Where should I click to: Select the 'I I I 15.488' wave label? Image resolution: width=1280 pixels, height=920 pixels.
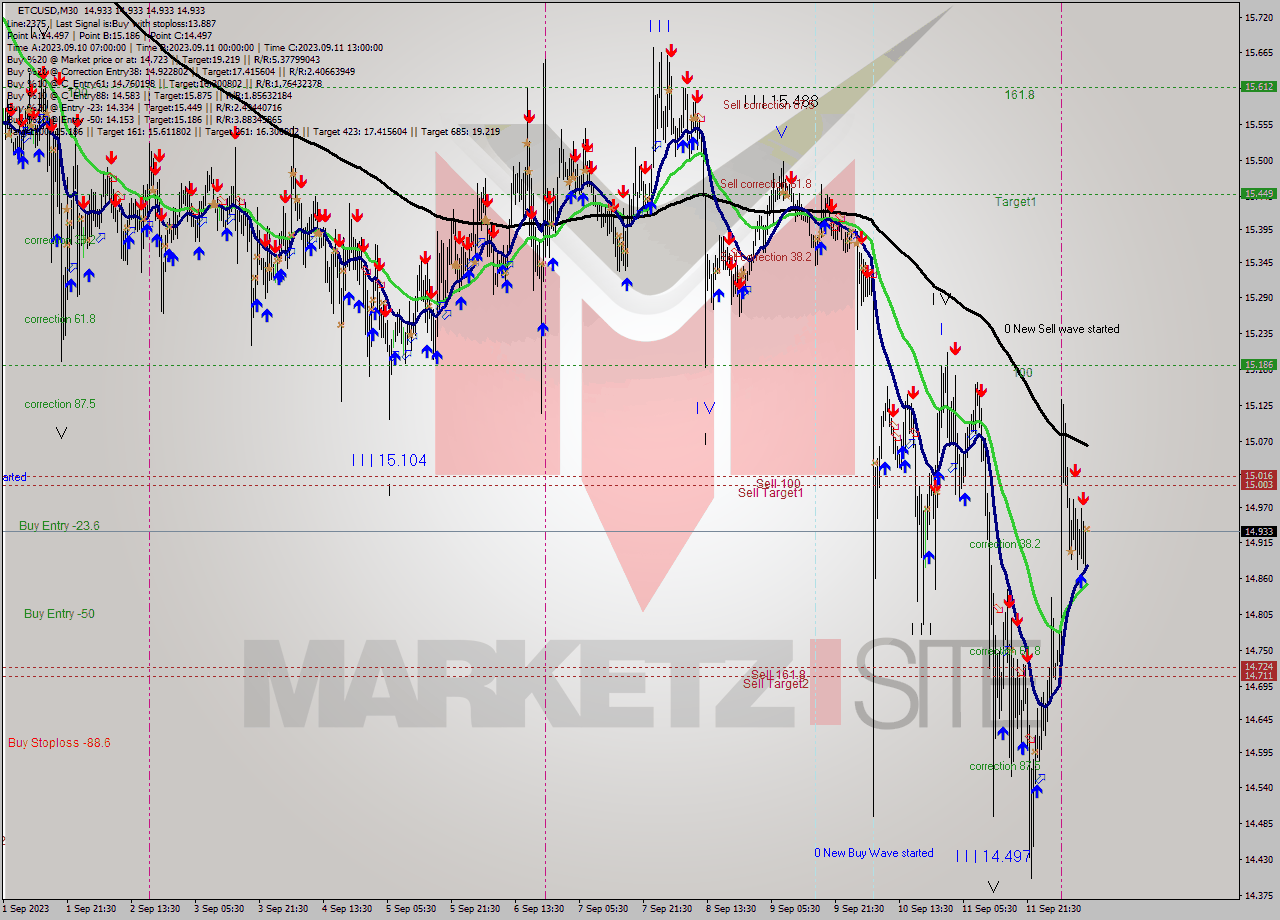781,101
